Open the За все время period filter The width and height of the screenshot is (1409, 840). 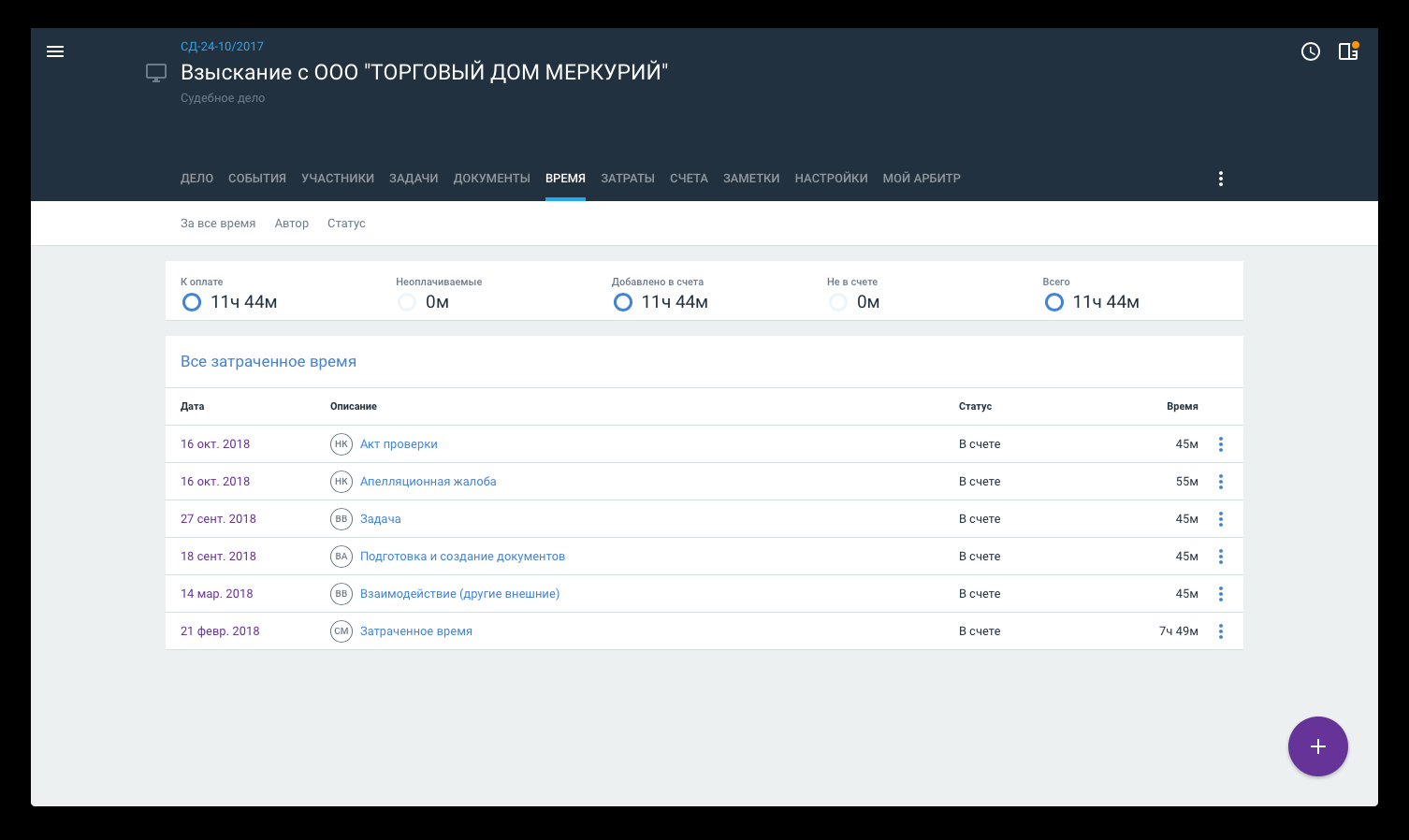218,224
